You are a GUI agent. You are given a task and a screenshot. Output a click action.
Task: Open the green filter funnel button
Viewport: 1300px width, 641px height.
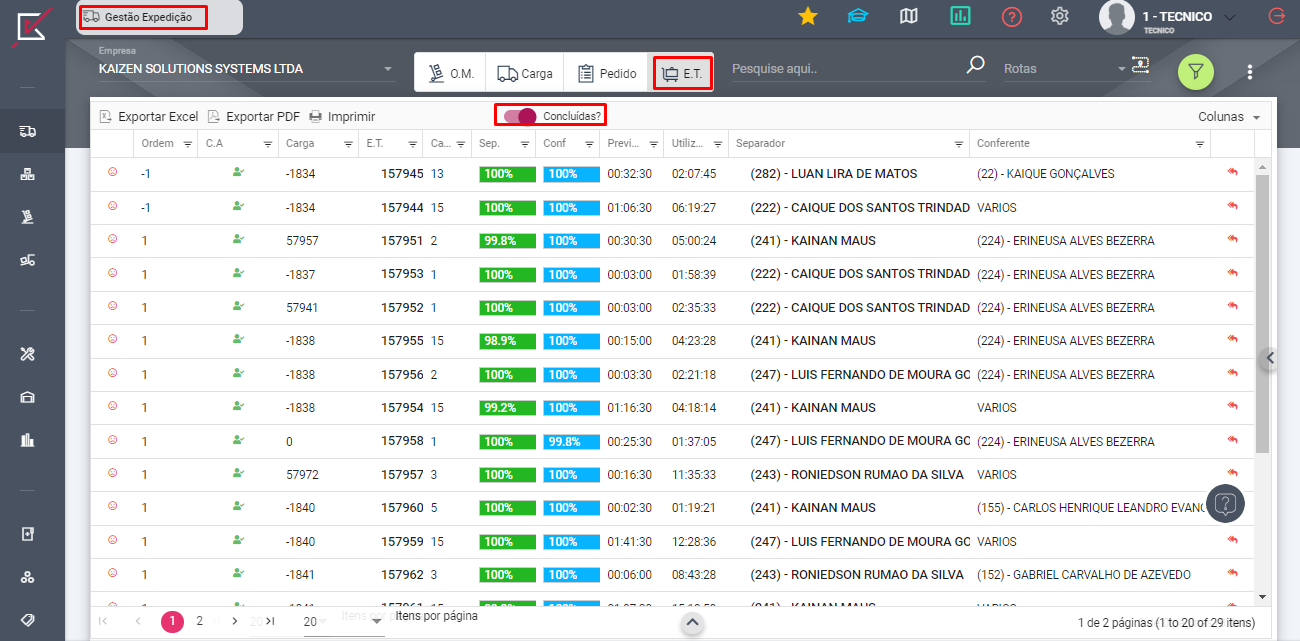1196,71
